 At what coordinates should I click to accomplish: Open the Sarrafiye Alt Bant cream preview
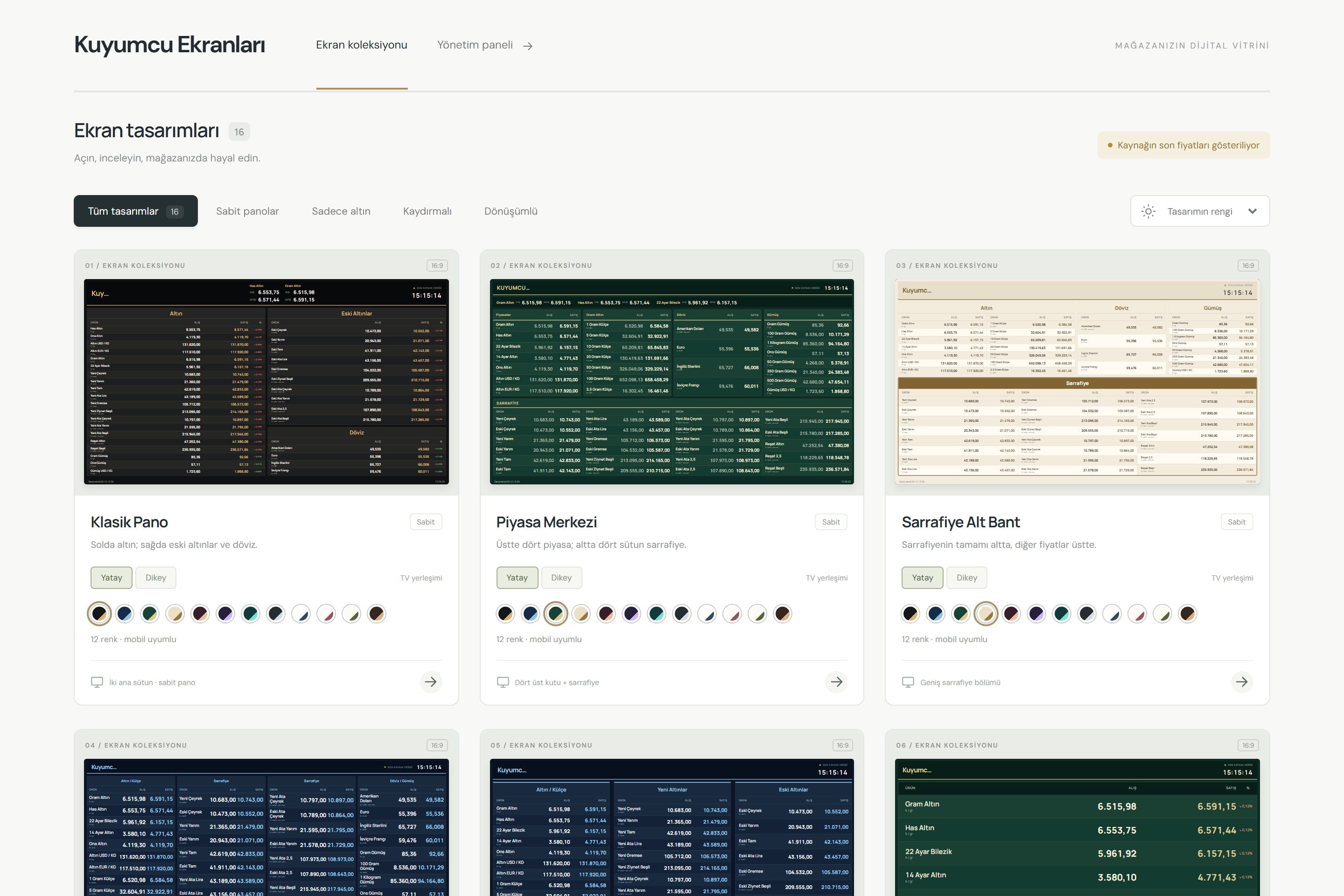(x=1077, y=382)
